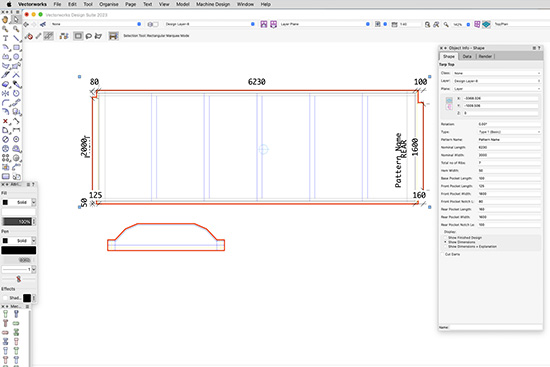This screenshot has width=550, height=367.
Task: Open the Organise menu
Action: coord(109,4)
